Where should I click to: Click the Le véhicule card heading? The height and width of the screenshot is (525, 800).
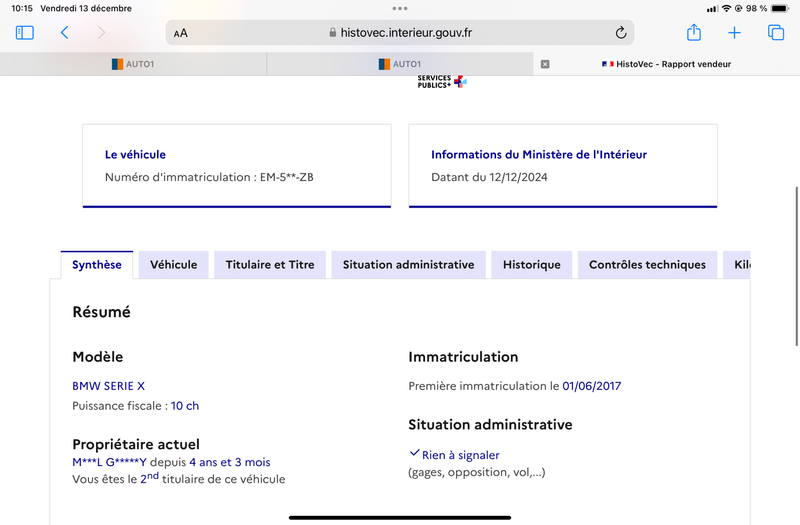(135, 155)
